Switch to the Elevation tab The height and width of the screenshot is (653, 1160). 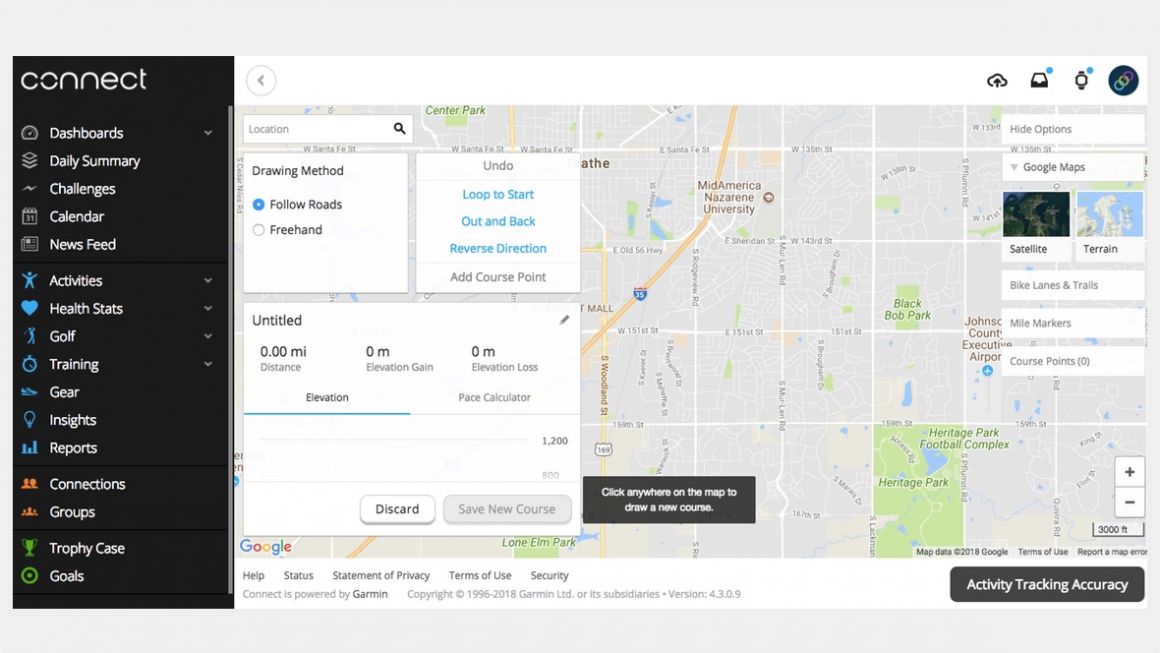click(x=327, y=397)
